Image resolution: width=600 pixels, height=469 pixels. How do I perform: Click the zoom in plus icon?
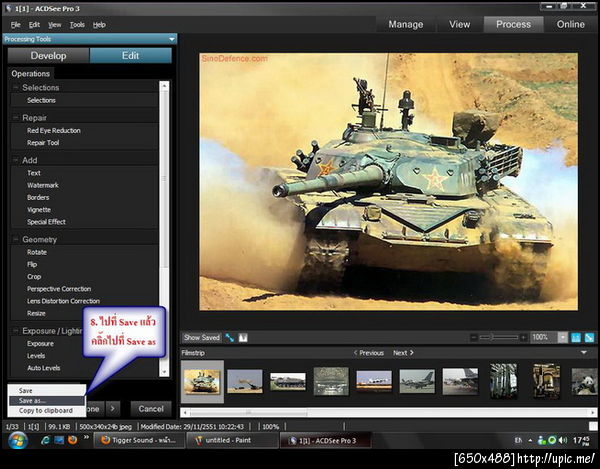click(x=523, y=337)
